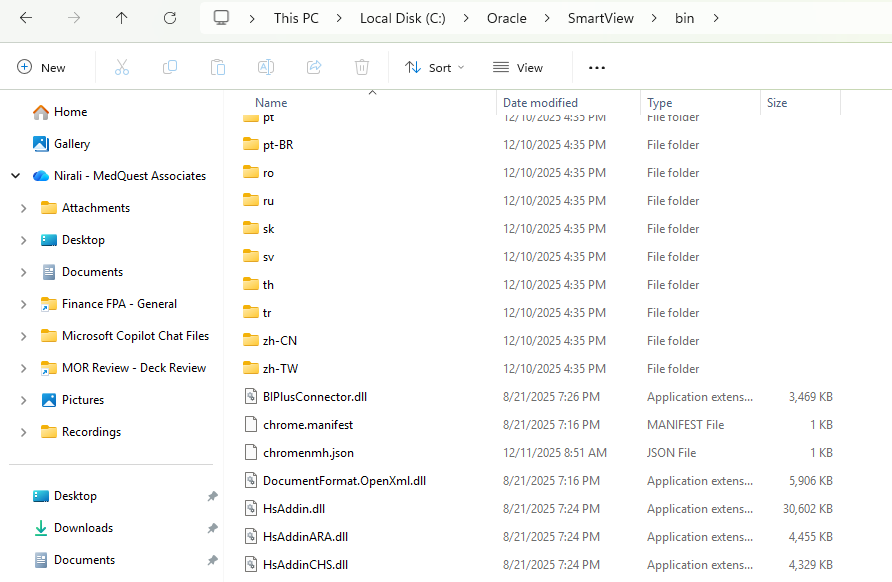
Task: Open the Sort dropdown
Action: point(435,67)
